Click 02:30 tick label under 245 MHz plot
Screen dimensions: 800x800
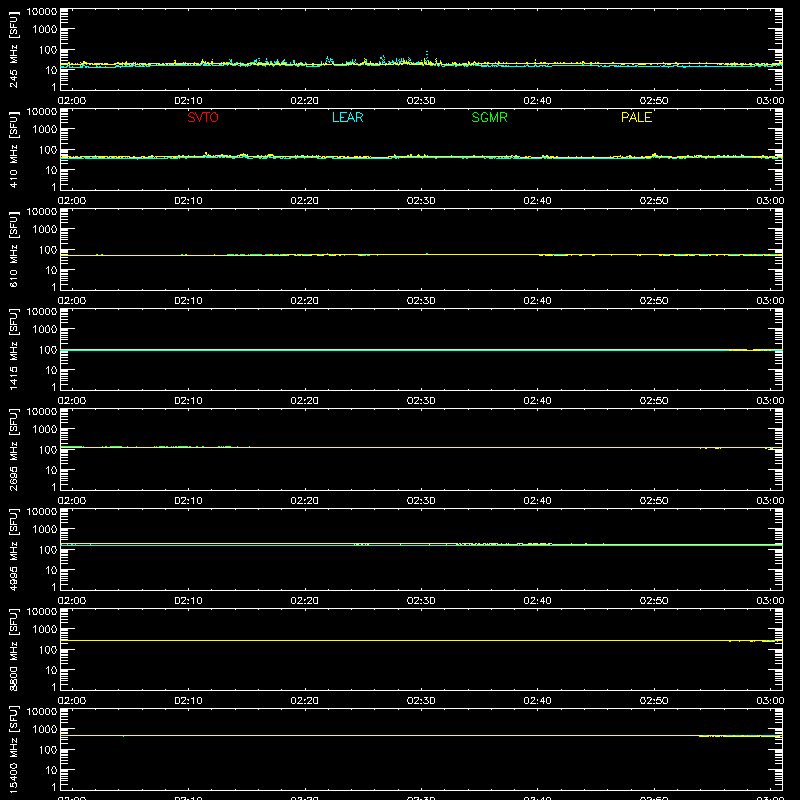[421, 101]
